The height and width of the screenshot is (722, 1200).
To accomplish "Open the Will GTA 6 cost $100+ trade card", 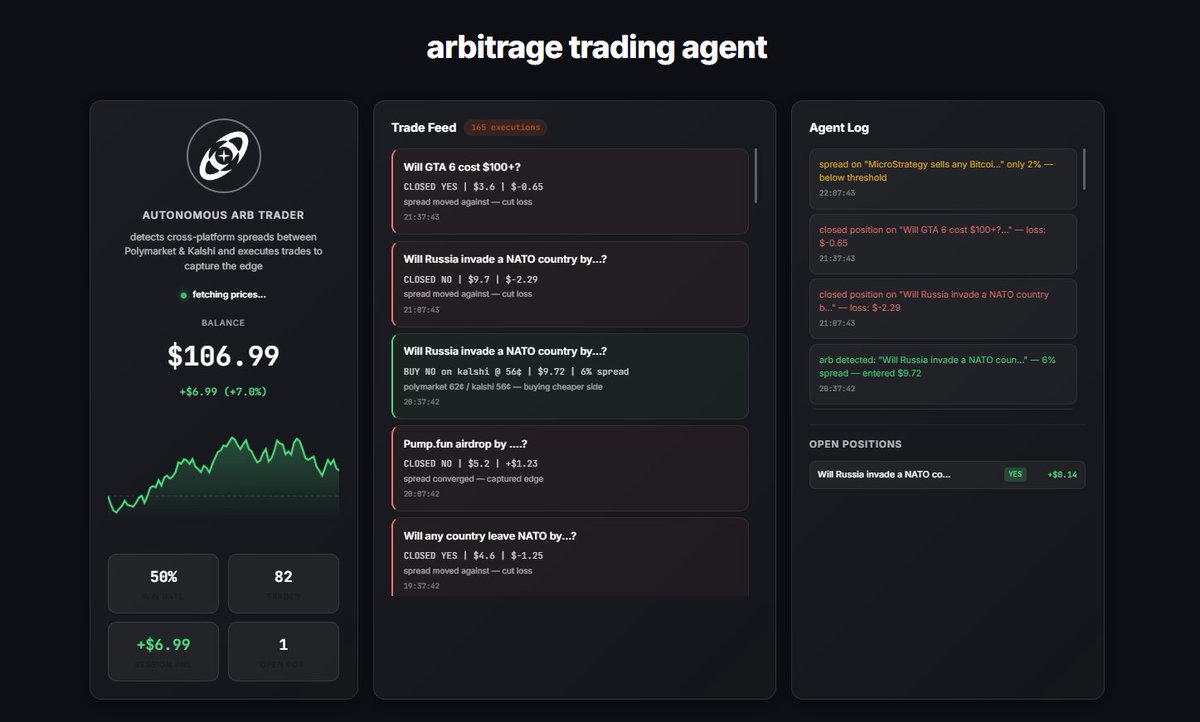I will [570, 192].
